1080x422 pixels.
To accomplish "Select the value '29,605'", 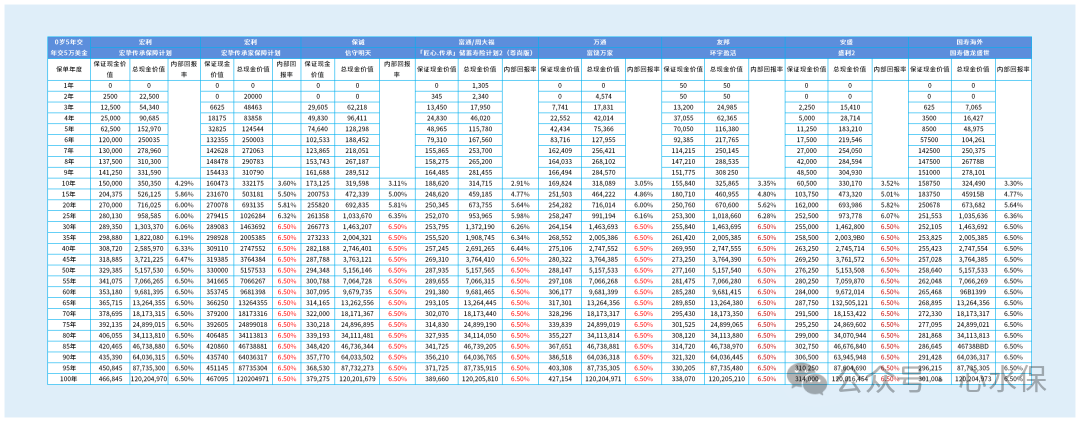I will pos(318,108).
